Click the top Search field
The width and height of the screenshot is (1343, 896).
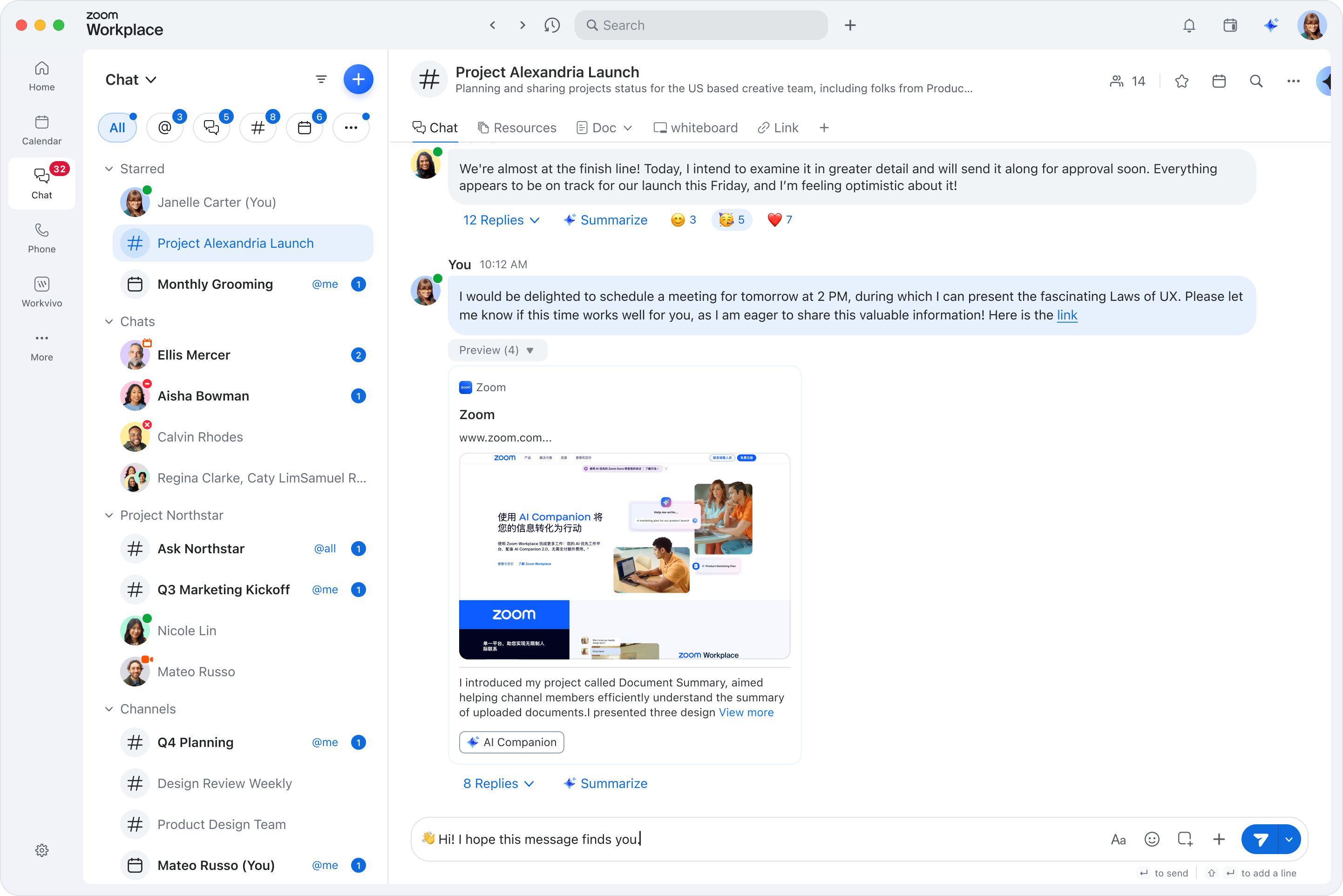click(700, 25)
